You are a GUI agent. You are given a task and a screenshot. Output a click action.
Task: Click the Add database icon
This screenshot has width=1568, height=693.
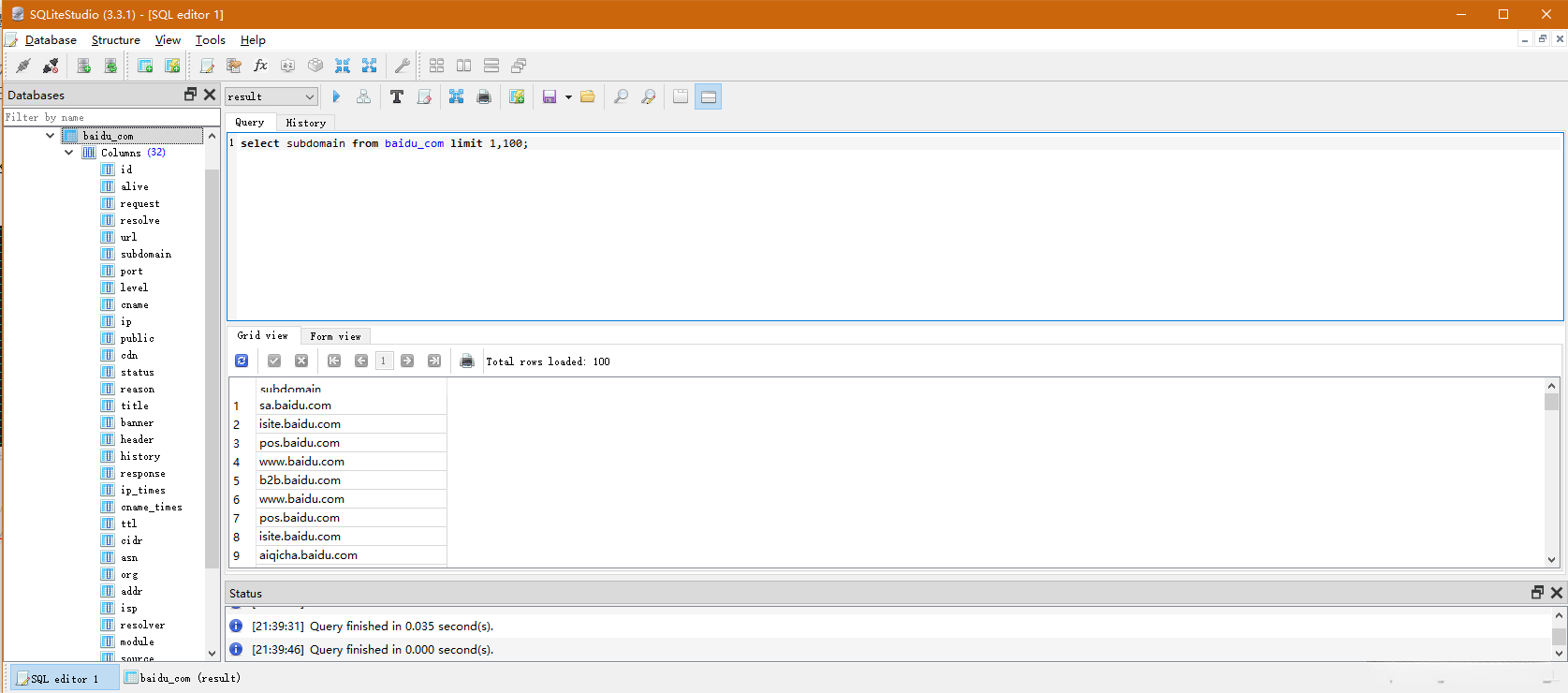[83, 66]
